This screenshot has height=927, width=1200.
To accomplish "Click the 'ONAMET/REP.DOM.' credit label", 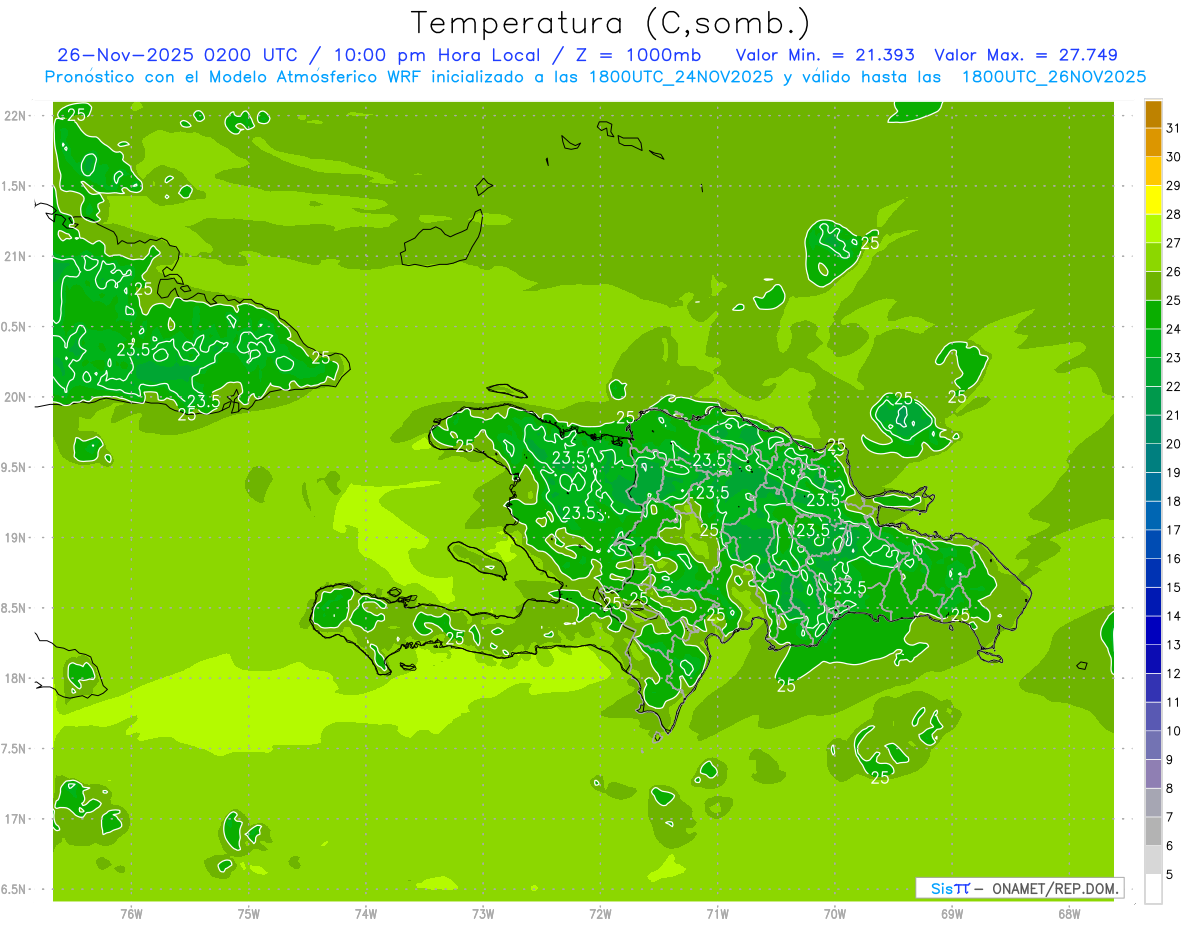I will point(1055,888).
